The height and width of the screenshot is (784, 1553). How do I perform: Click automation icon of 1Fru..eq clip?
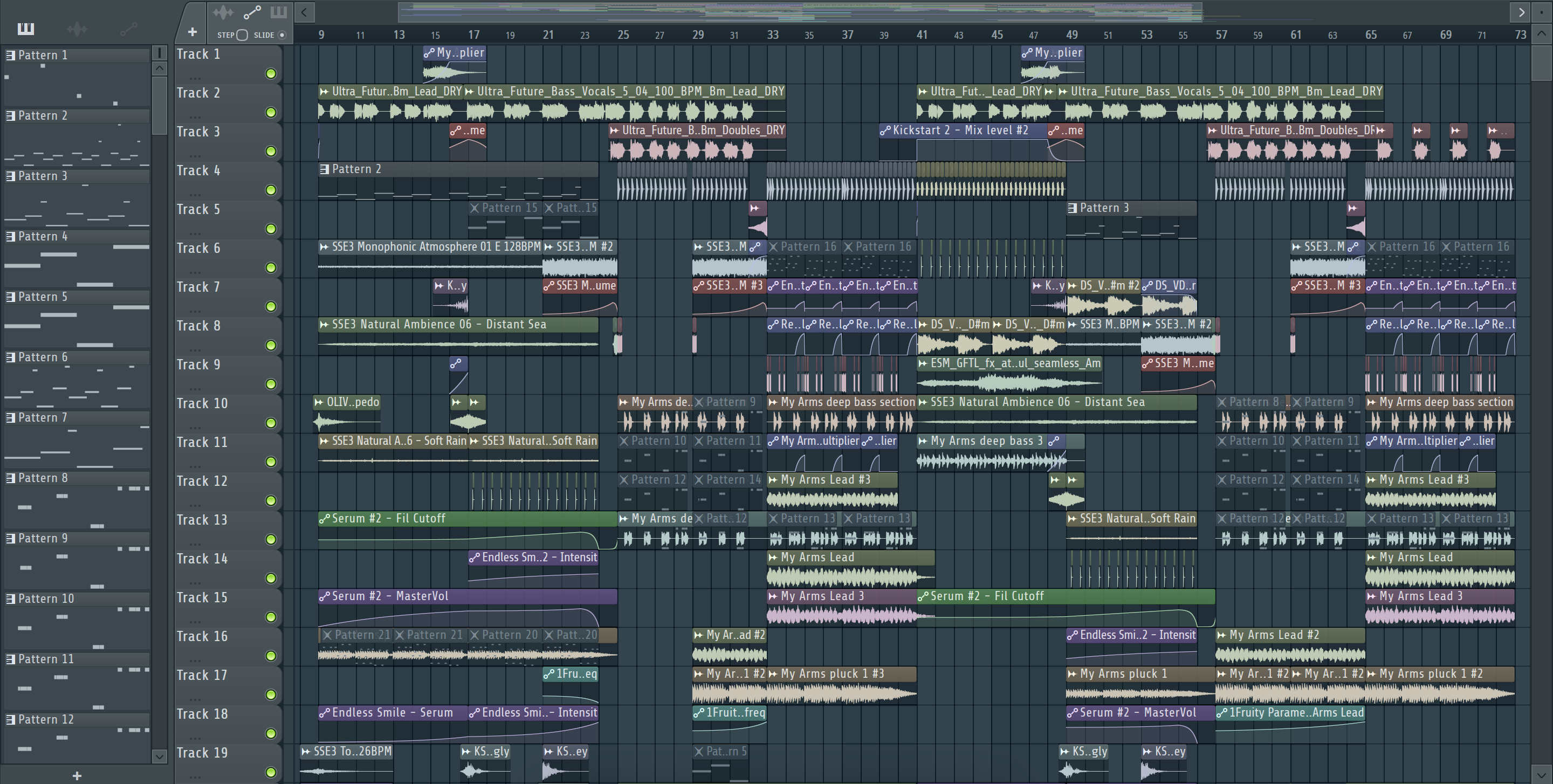click(x=548, y=675)
